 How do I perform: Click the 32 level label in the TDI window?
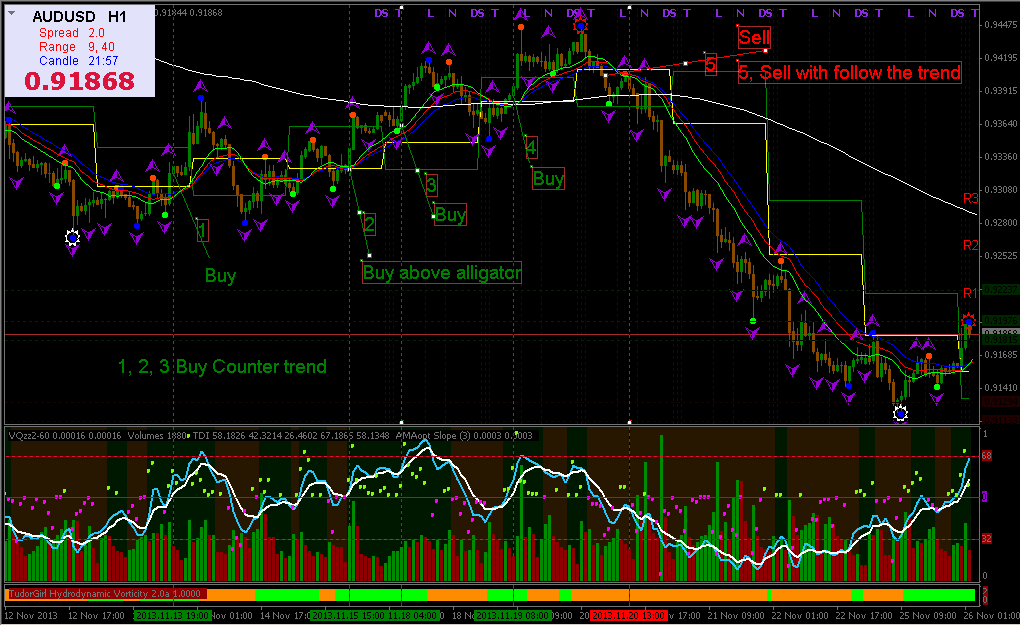(x=986, y=539)
